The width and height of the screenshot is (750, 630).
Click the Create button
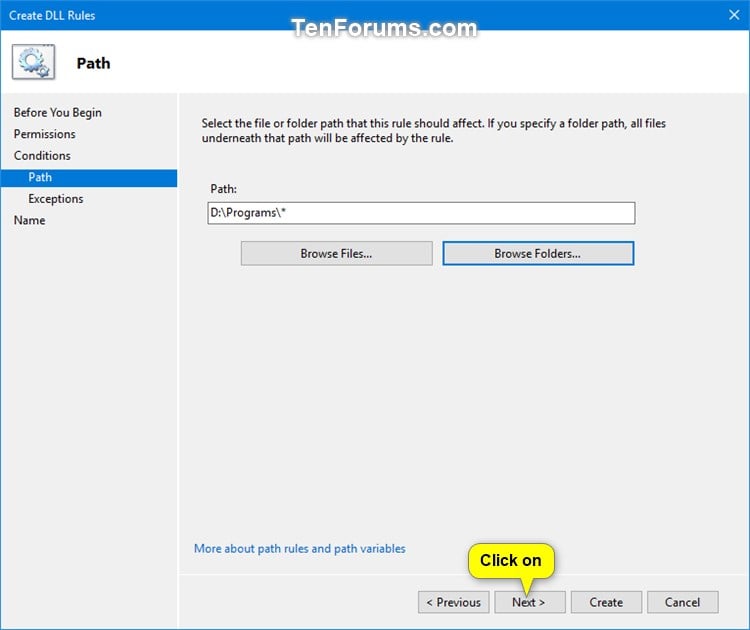(606, 602)
